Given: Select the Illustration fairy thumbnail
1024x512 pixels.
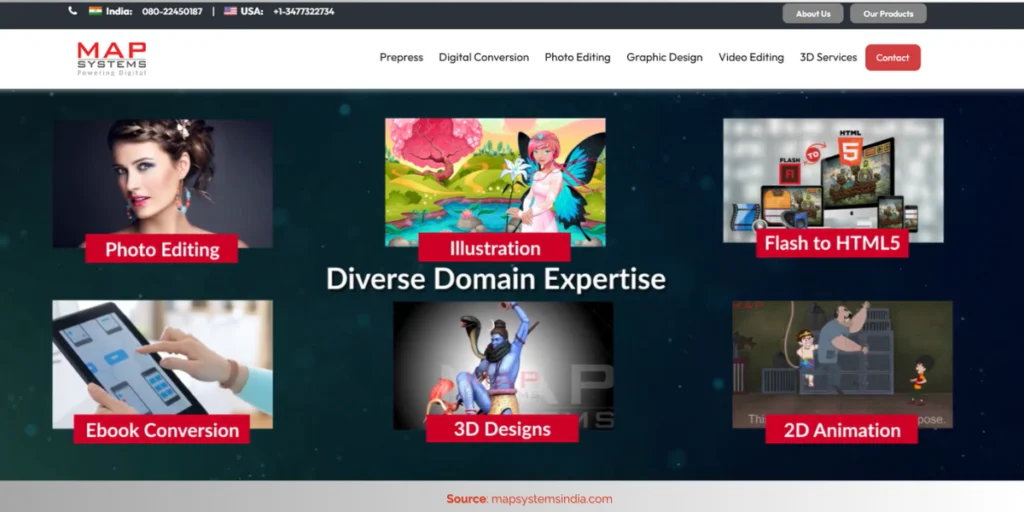Looking at the screenshot, I should tap(495, 182).
